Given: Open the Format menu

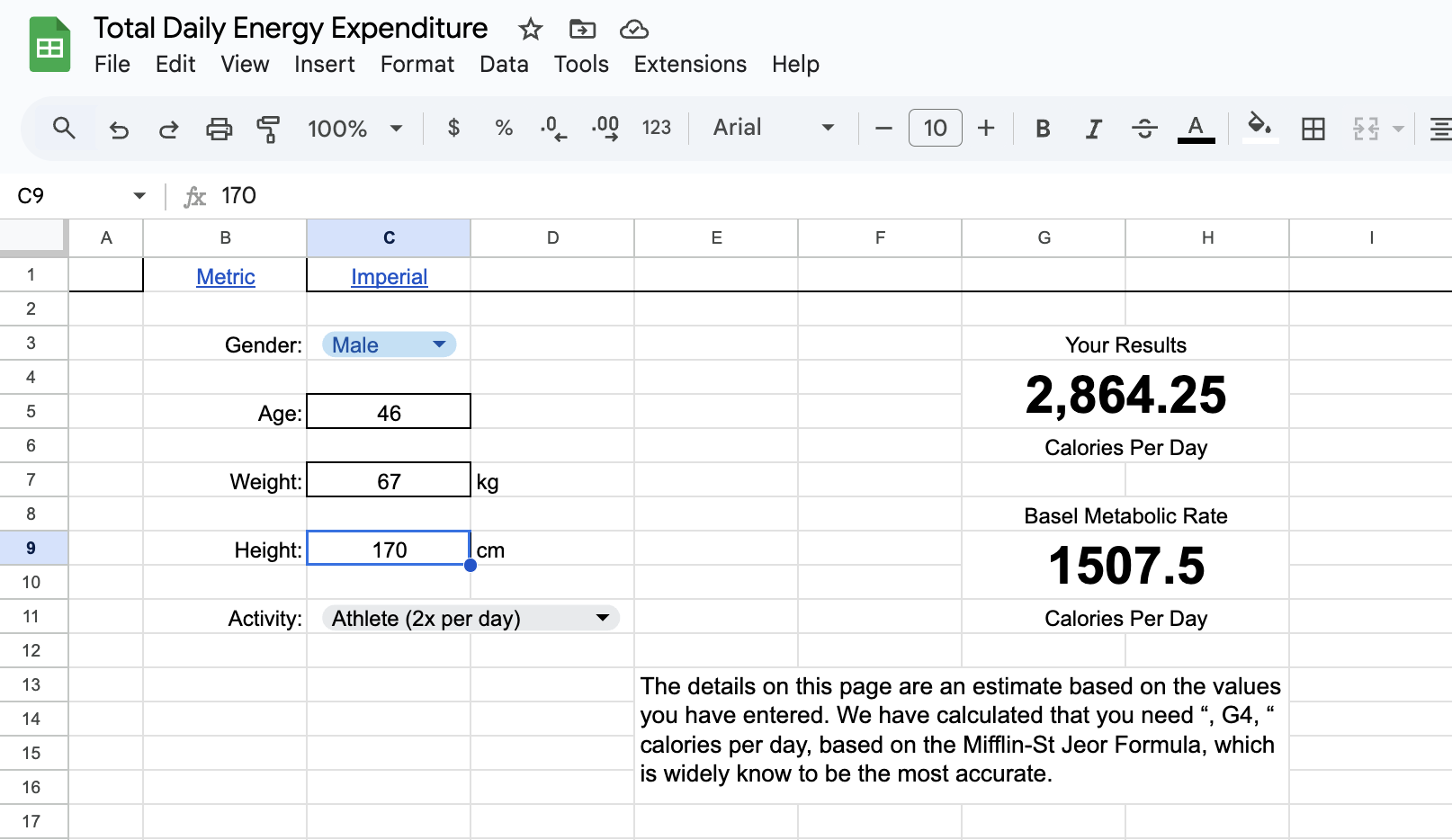Looking at the screenshot, I should coord(417,65).
